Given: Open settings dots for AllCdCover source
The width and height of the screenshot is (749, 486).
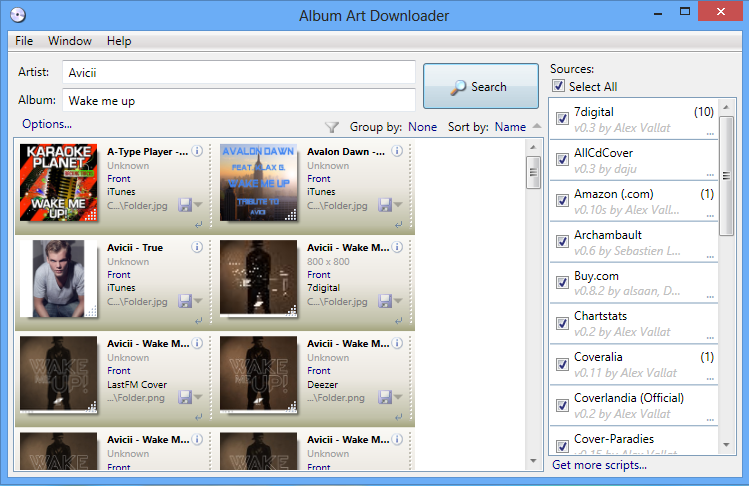Looking at the screenshot, I should [x=710, y=175].
